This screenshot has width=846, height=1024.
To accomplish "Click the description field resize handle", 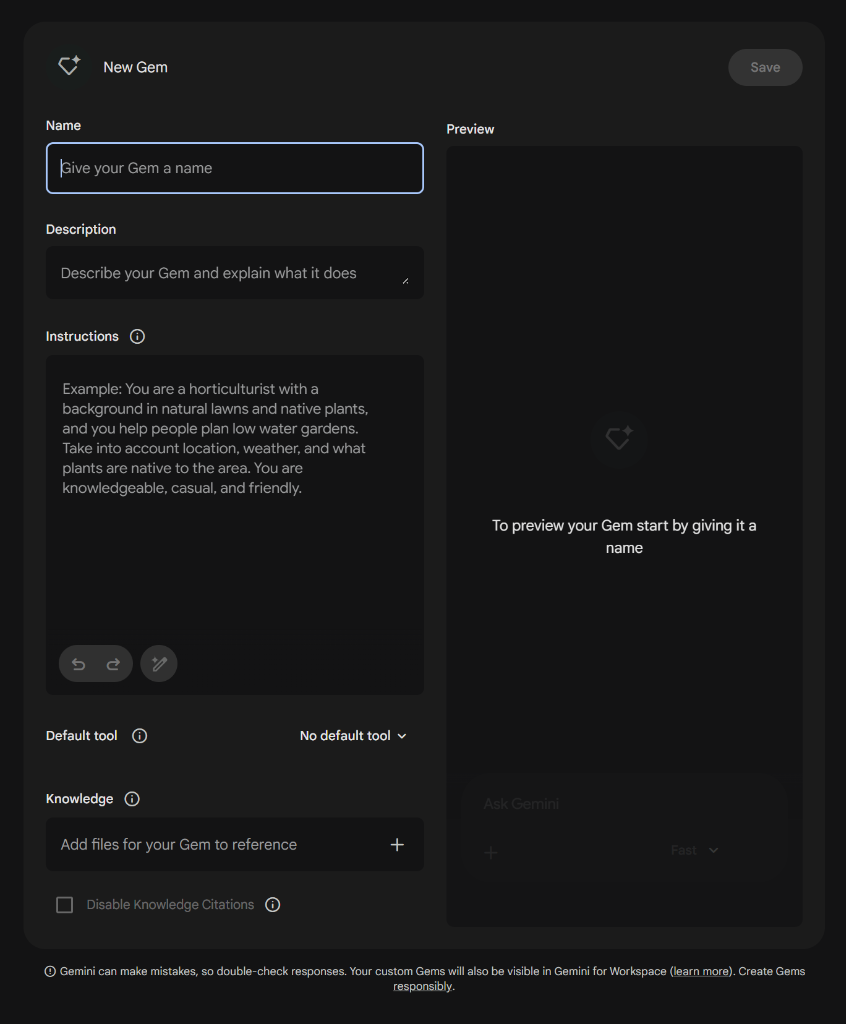I will (406, 281).
